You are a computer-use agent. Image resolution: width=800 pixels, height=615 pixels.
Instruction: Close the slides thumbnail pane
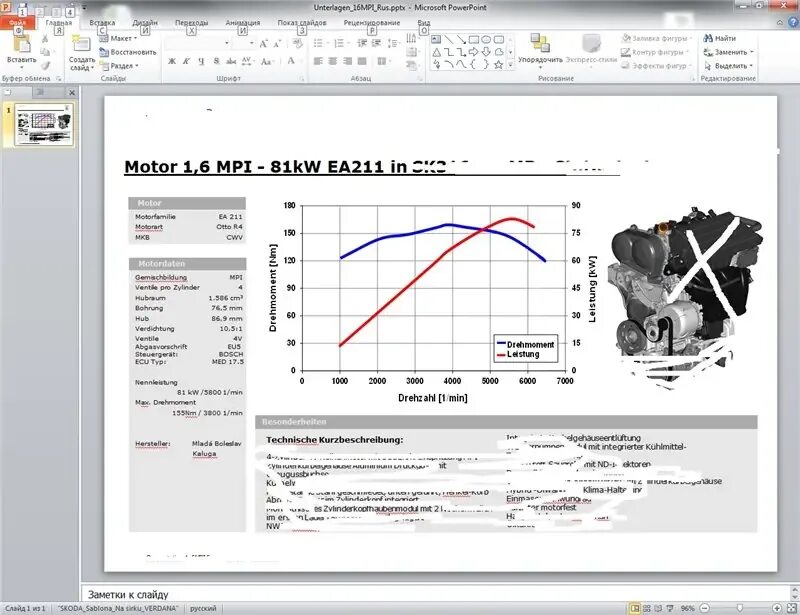[72, 92]
